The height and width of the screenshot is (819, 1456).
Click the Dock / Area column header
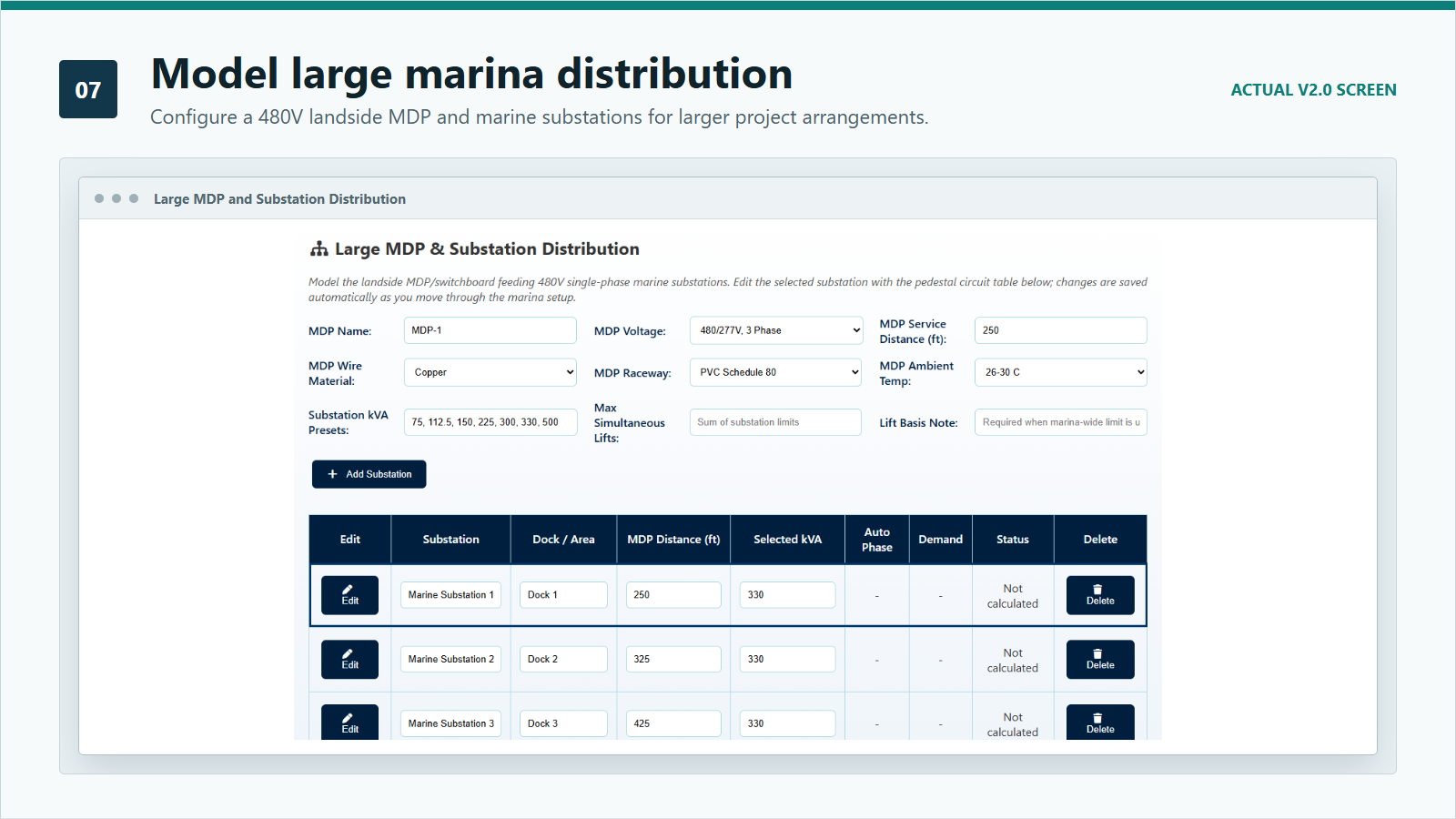pyautogui.click(x=563, y=540)
